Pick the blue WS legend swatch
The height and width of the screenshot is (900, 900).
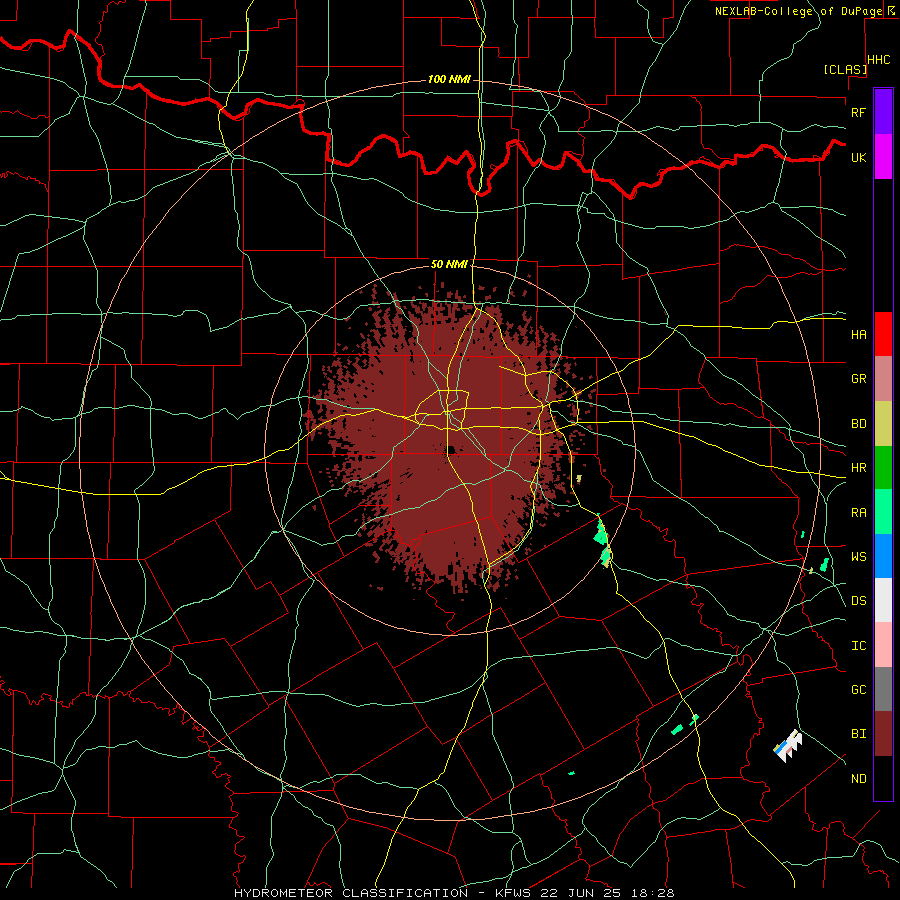(x=883, y=556)
